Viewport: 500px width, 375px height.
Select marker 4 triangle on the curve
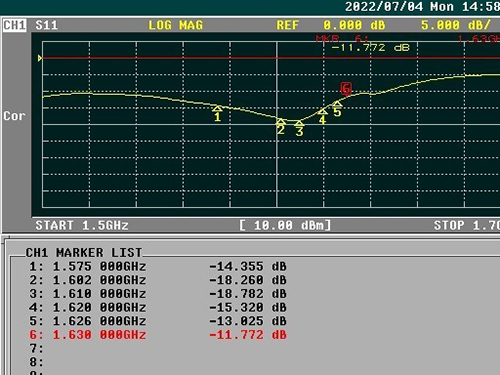[322, 112]
